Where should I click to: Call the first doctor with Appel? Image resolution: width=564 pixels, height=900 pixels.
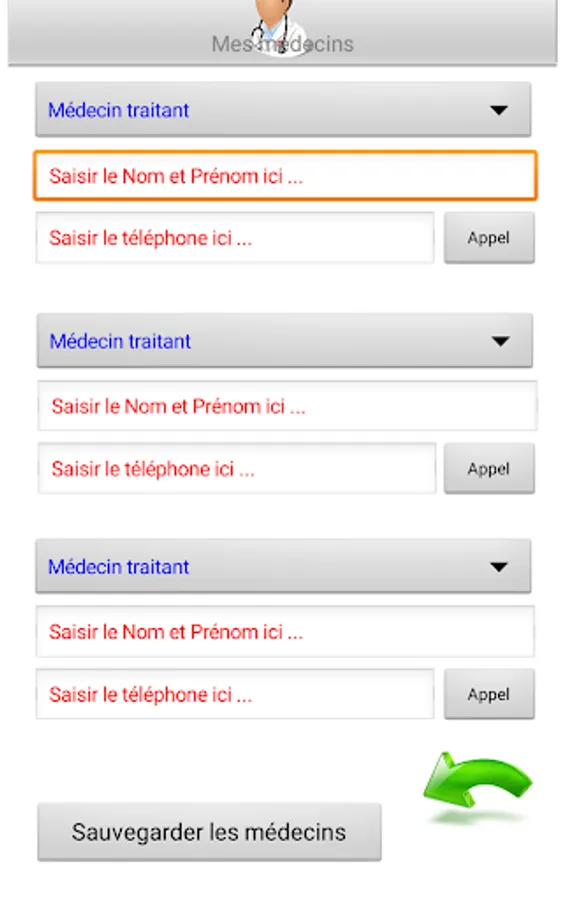pos(489,238)
